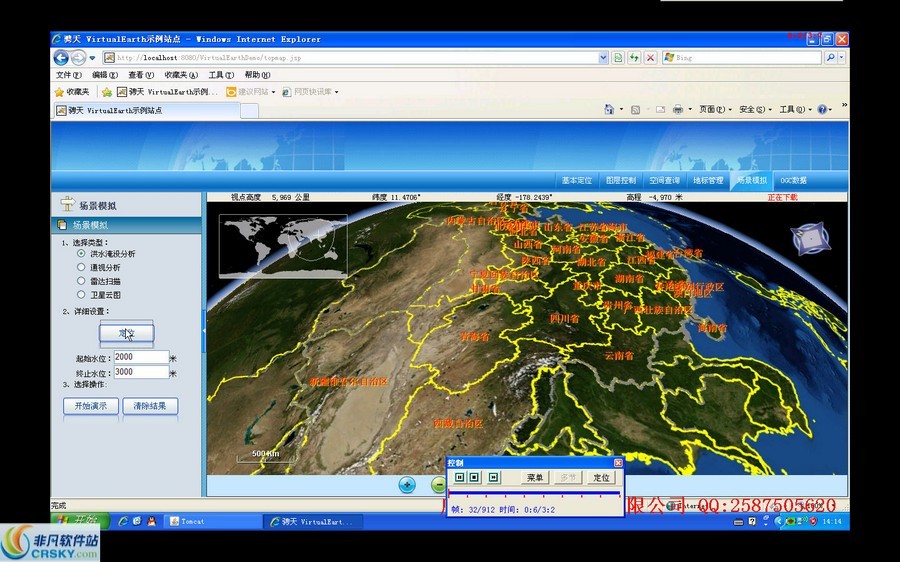Open the 建议网站 dropdown
This screenshot has width=900, height=562.
coord(250,92)
